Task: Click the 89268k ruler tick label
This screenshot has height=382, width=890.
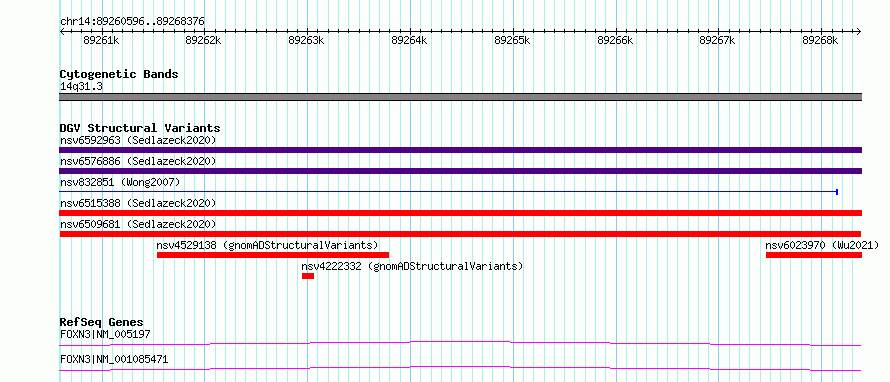Action: coord(820,40)
